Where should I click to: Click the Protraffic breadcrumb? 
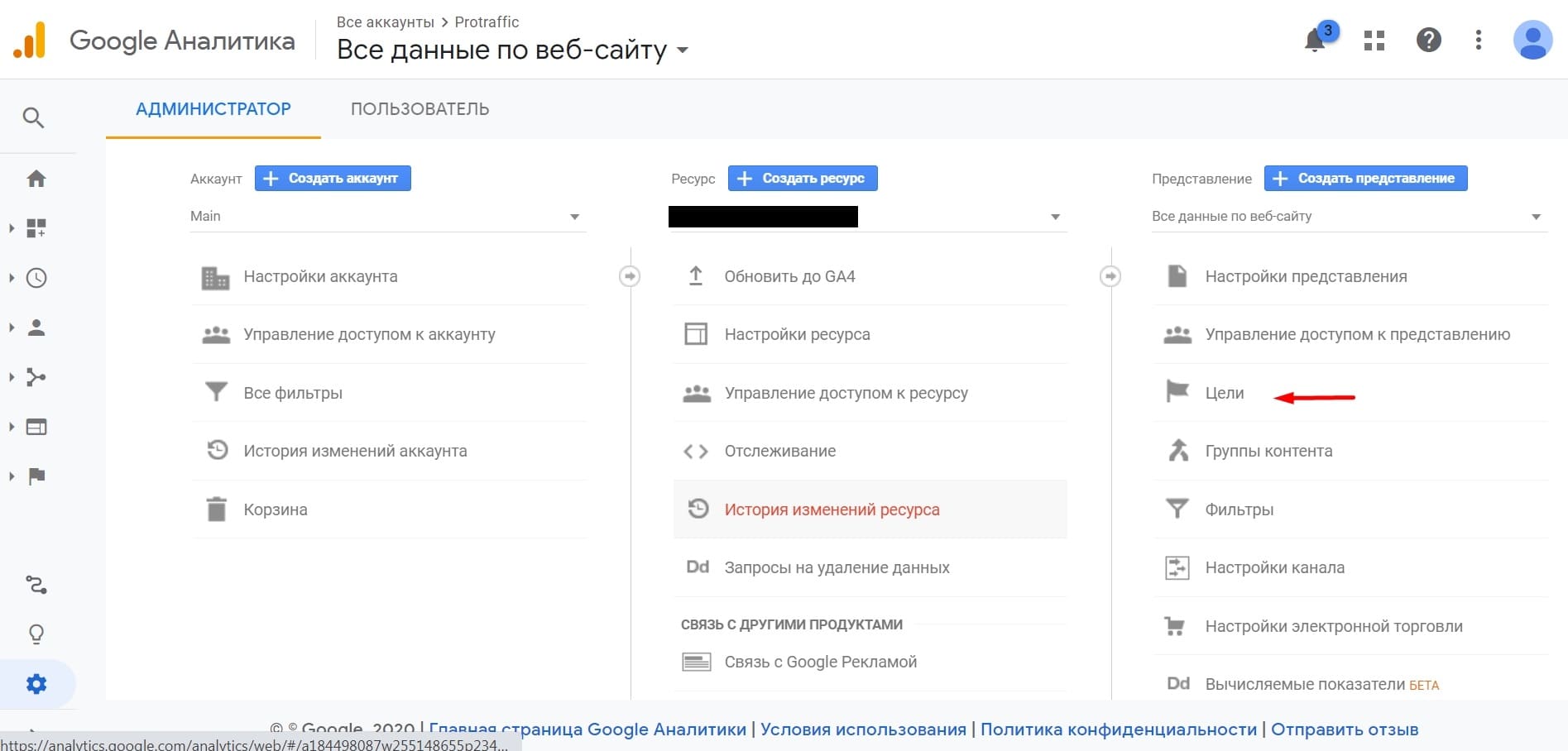pos(487,22)
